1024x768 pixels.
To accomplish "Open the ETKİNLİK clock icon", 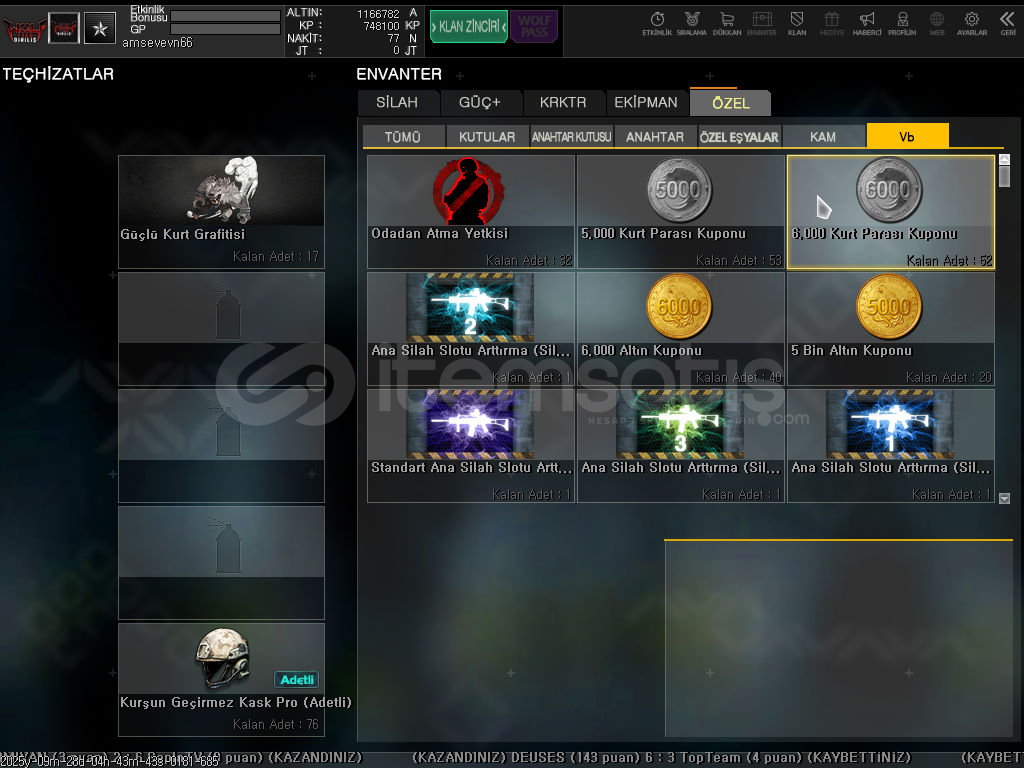I will [657, 24].
